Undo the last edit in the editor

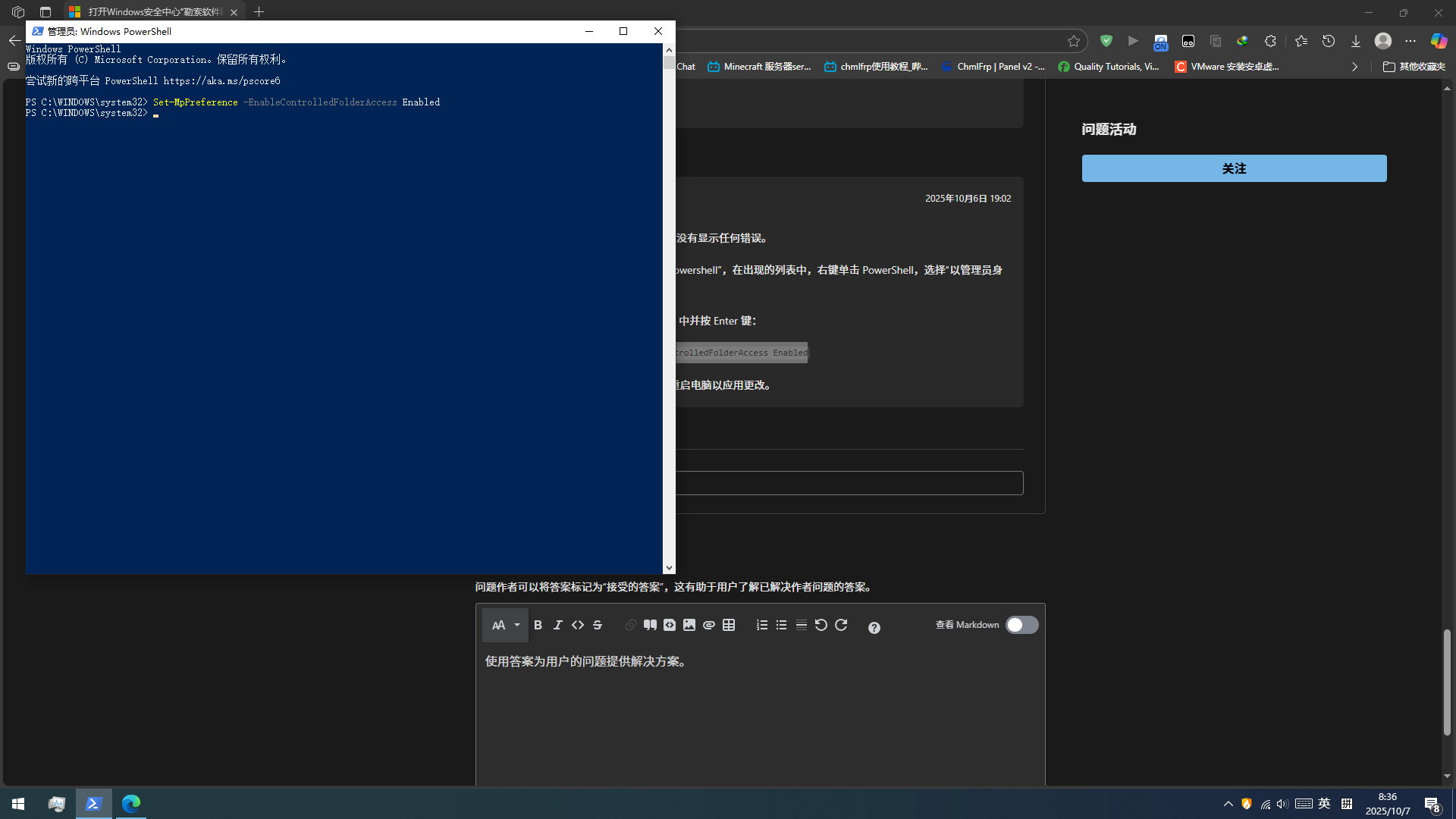(x=821, y=625)
